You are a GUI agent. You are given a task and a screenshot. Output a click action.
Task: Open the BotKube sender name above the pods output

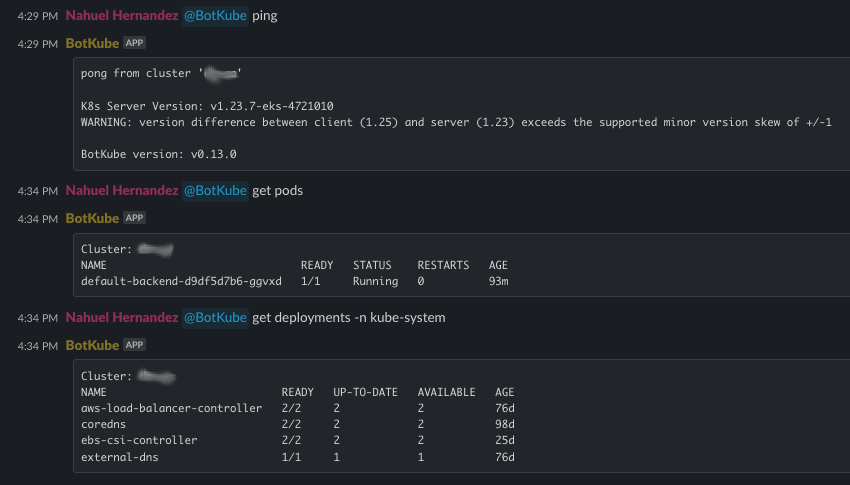[x=92, y=218]
